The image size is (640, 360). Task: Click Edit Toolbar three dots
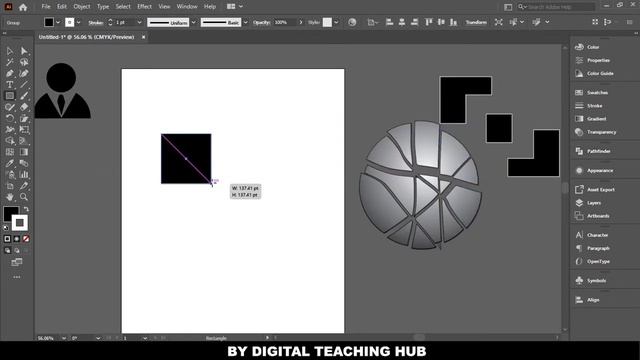pos(17,277)
